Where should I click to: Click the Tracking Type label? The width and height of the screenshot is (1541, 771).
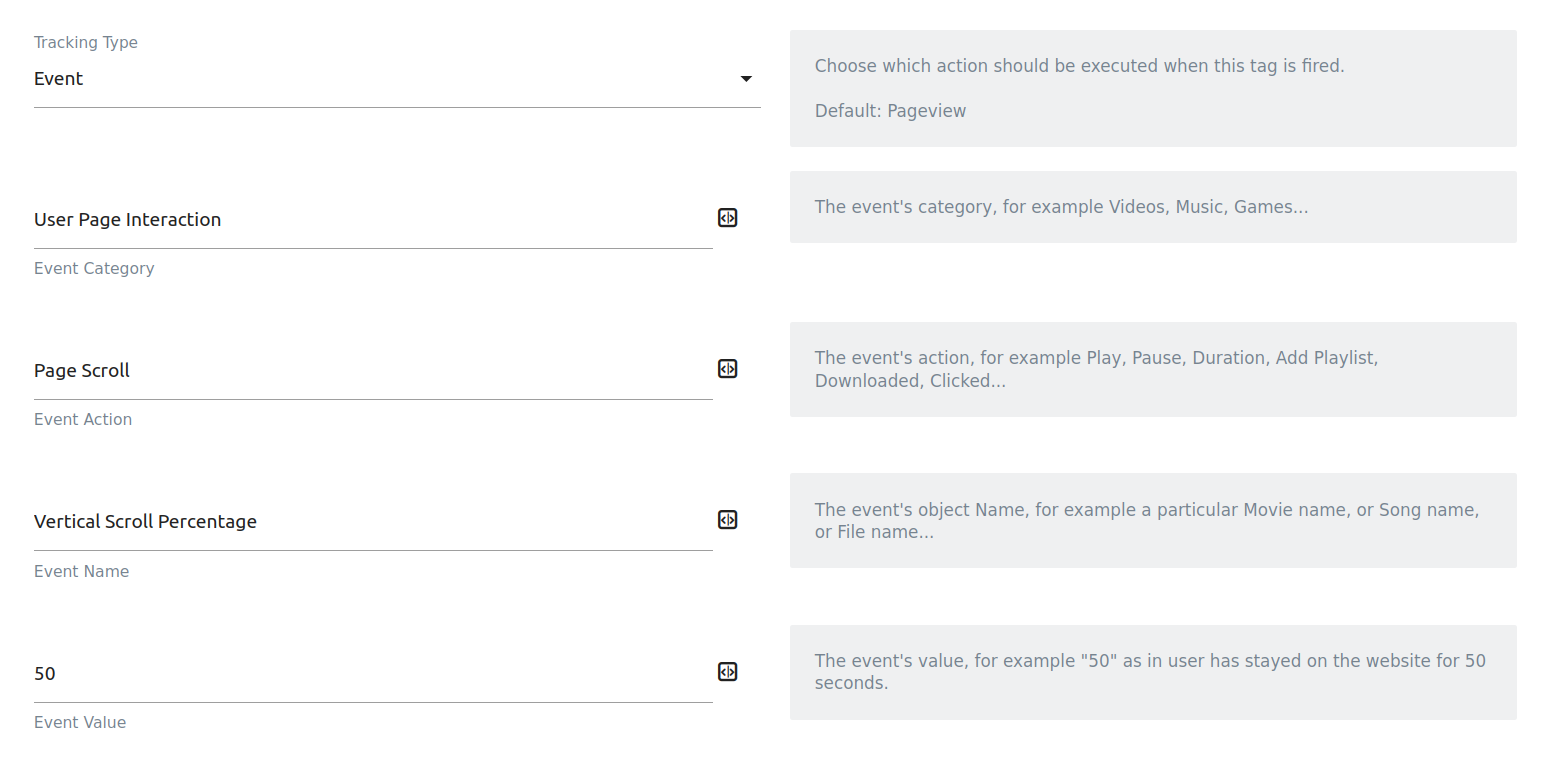coord(86,42)
